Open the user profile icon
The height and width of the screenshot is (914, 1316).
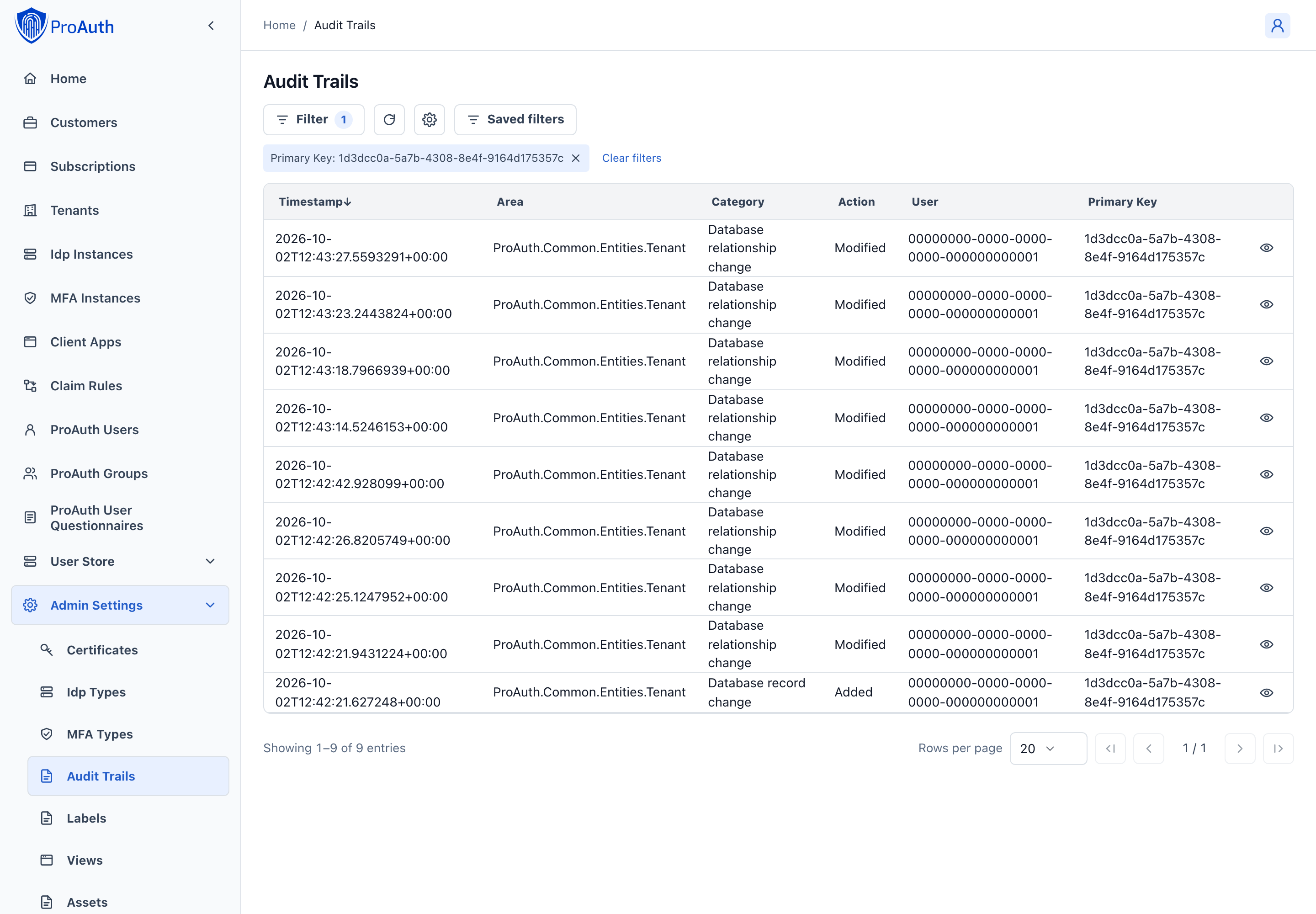coord(1277,26)
